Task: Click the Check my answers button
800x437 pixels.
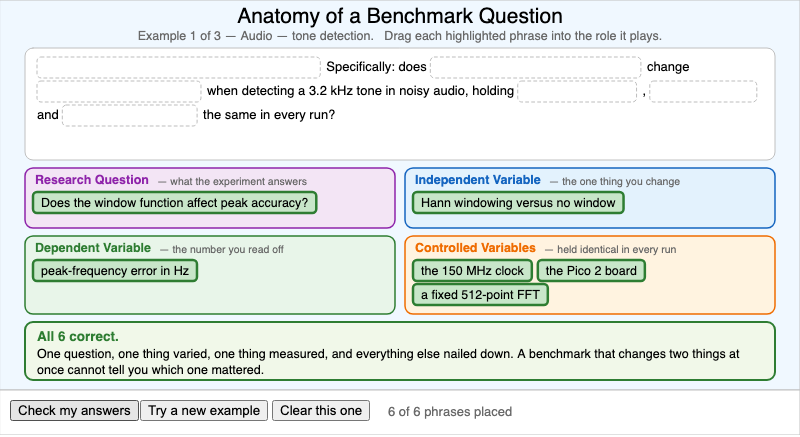Action: point(74,410)
